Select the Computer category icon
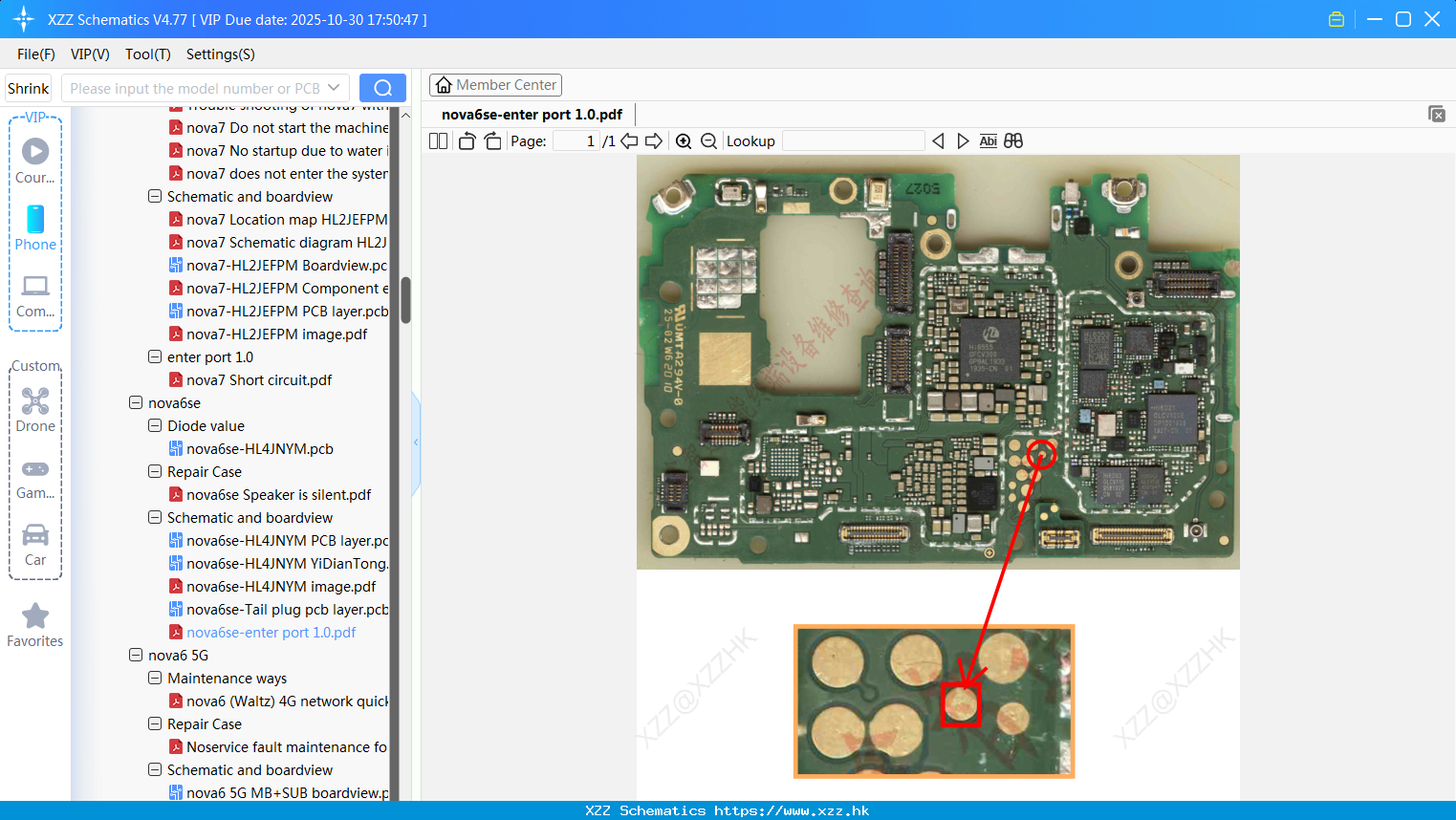Viewport: 1456px width, 820px height. point(35,295)
